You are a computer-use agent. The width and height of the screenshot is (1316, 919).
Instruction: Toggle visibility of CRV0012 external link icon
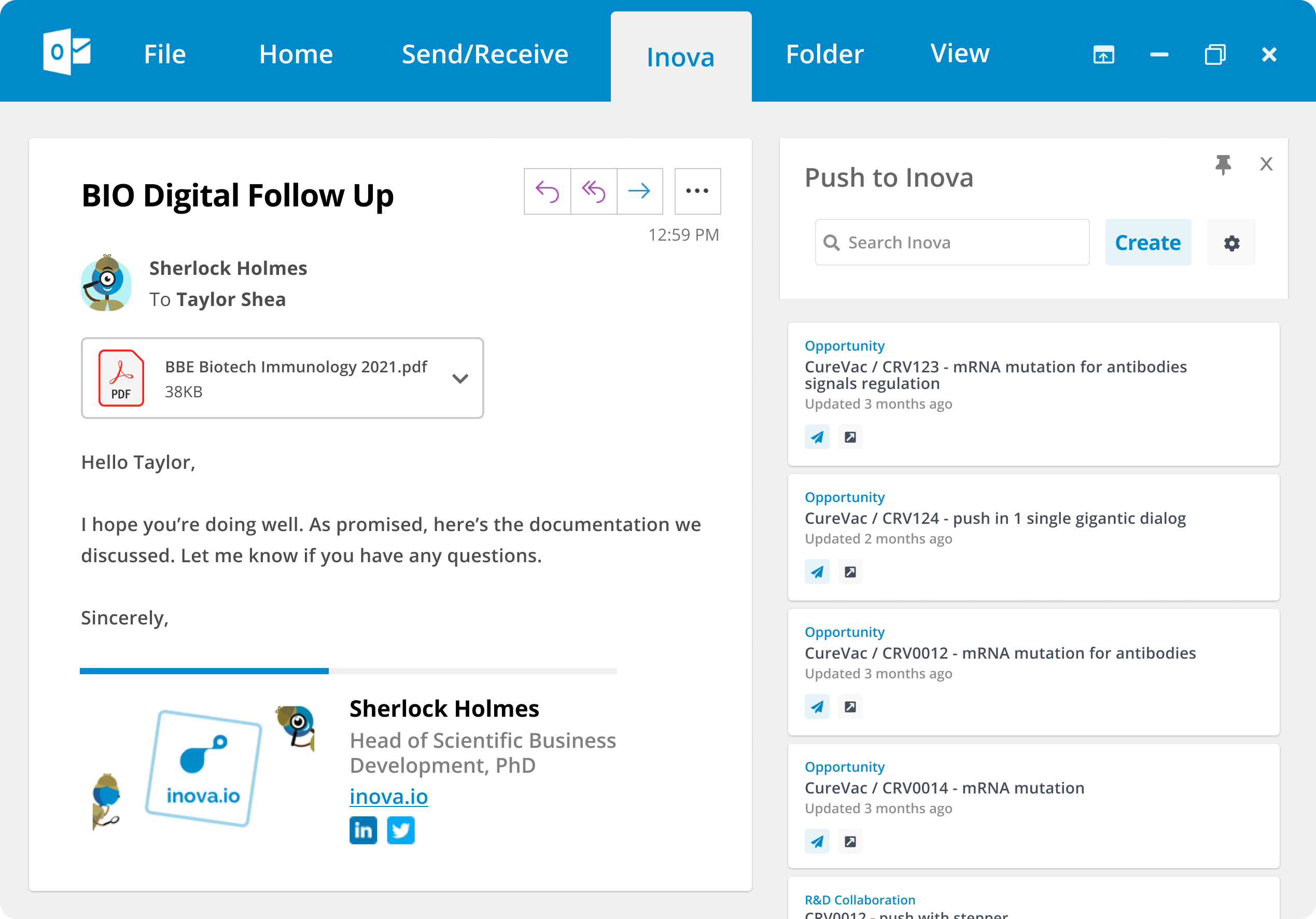coord(850,707)
